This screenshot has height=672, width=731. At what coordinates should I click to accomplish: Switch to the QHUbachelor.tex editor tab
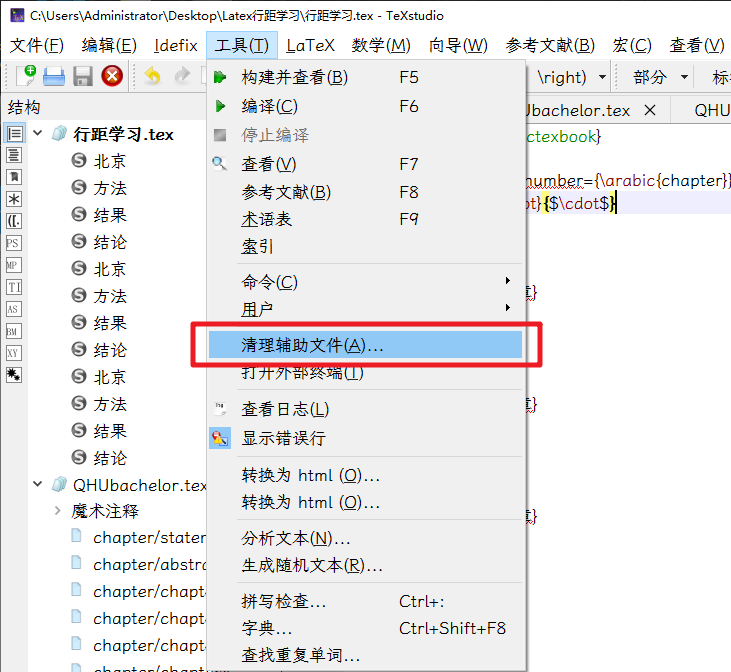[x=578, y=111]
